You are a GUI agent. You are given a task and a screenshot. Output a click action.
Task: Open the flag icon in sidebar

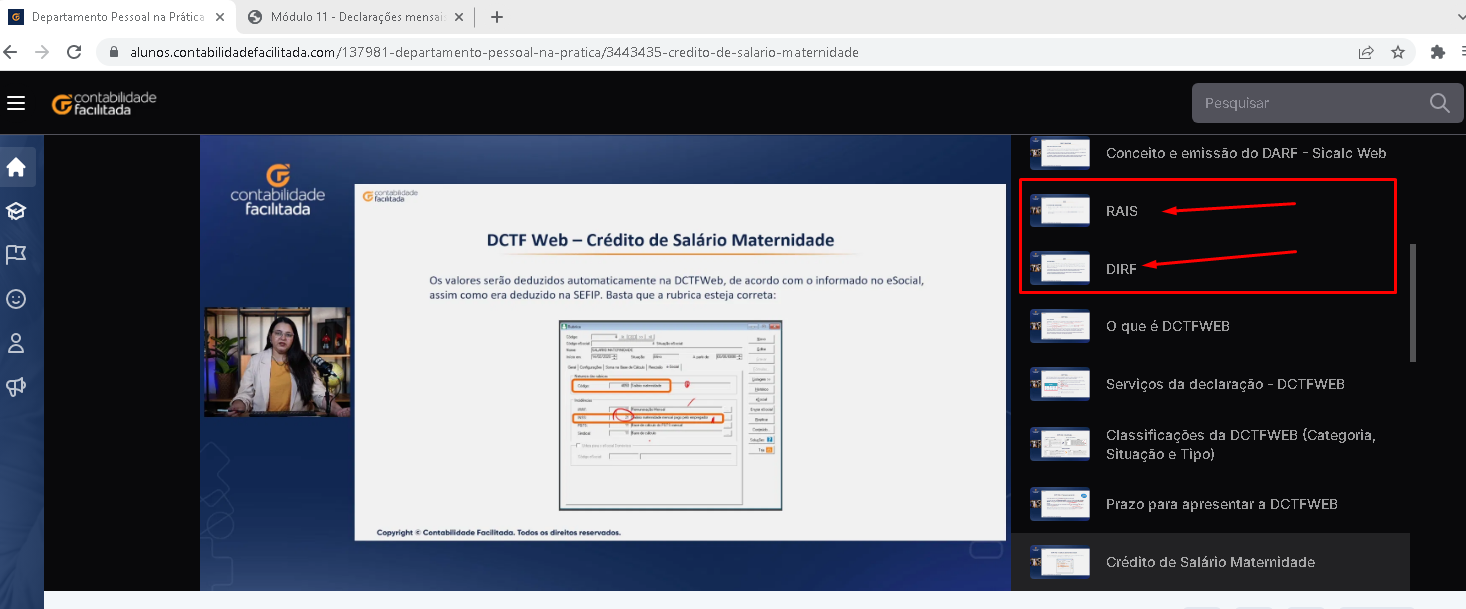click(16, 255)
